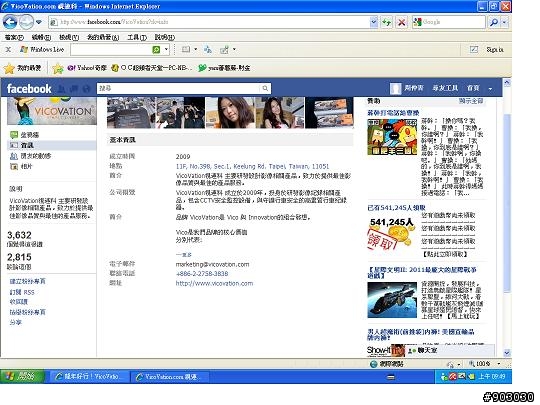Click the magnifier icon in Facebook search
Image resolution: width=540 pixels, height=405 pixels.
[x=265, y=89]
